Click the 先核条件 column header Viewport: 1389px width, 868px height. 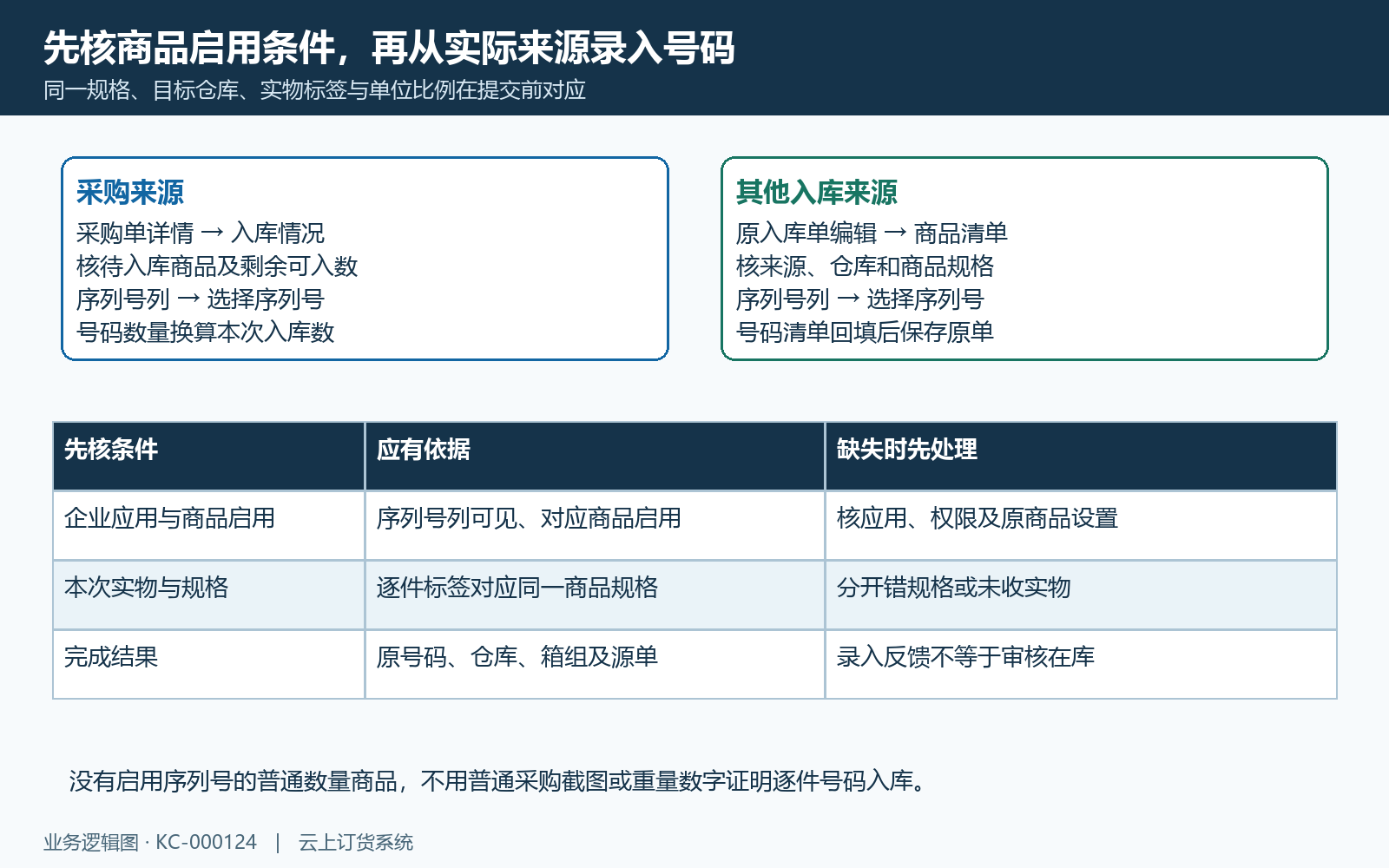[x=208, y=457]
